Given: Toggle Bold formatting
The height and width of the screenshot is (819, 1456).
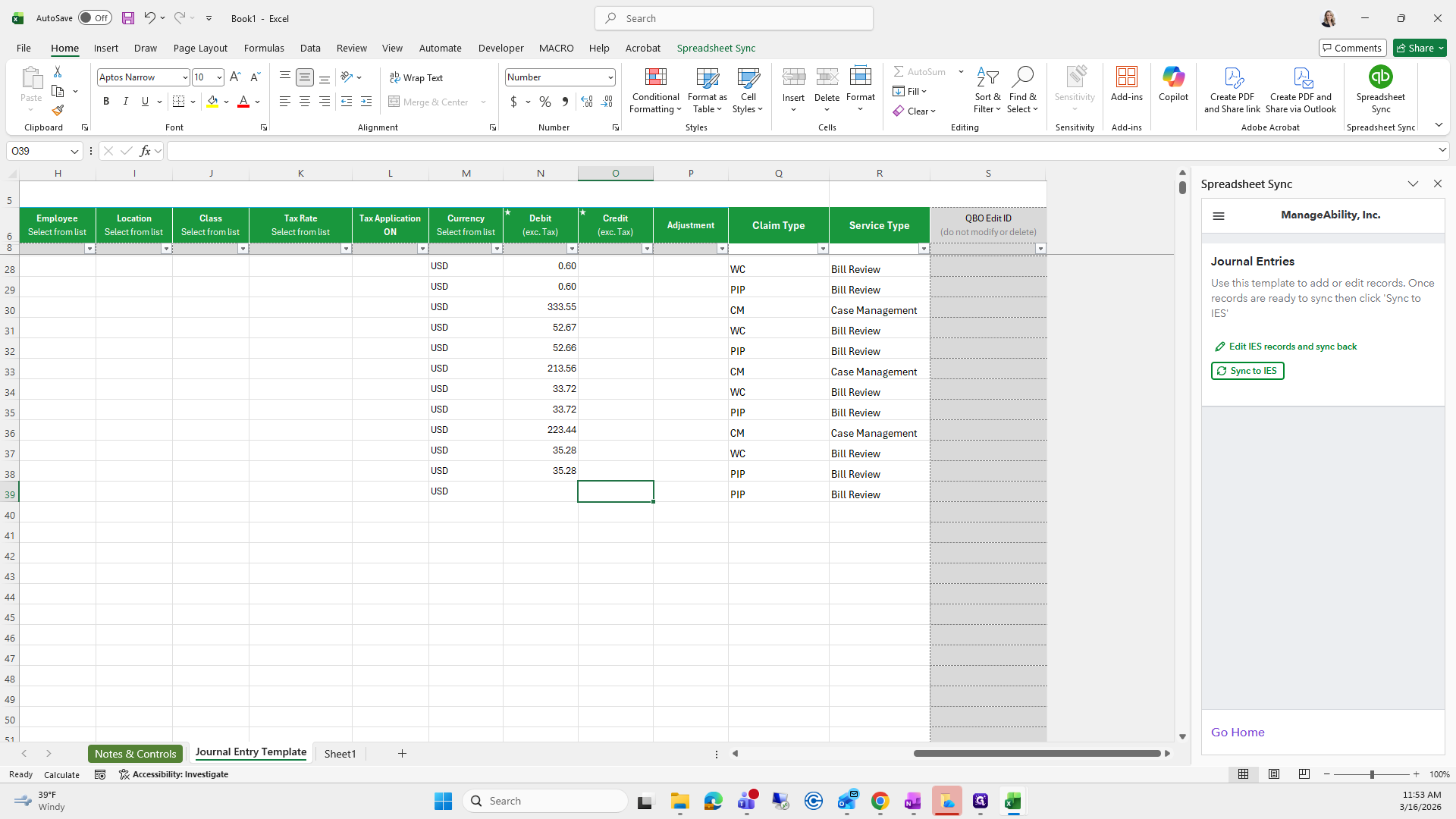Looking at the screenshot, I should 106,102.
